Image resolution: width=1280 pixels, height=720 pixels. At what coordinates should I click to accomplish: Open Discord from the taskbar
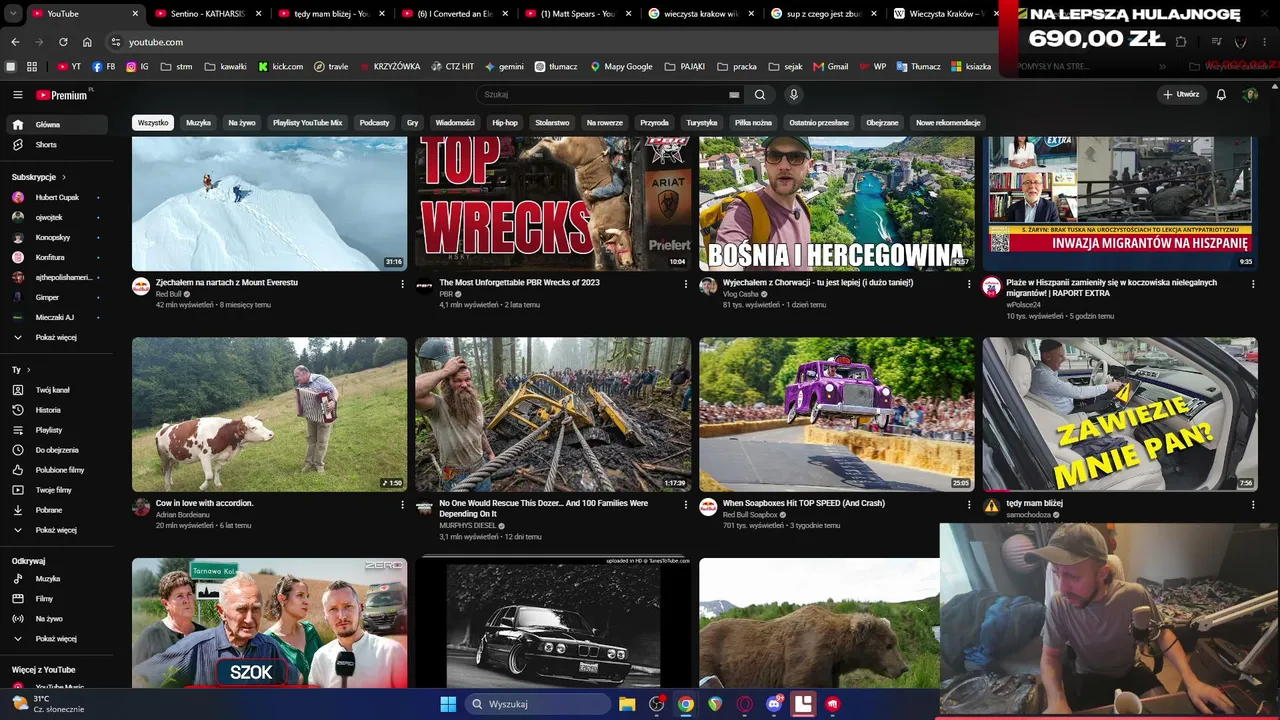[774, 704]
